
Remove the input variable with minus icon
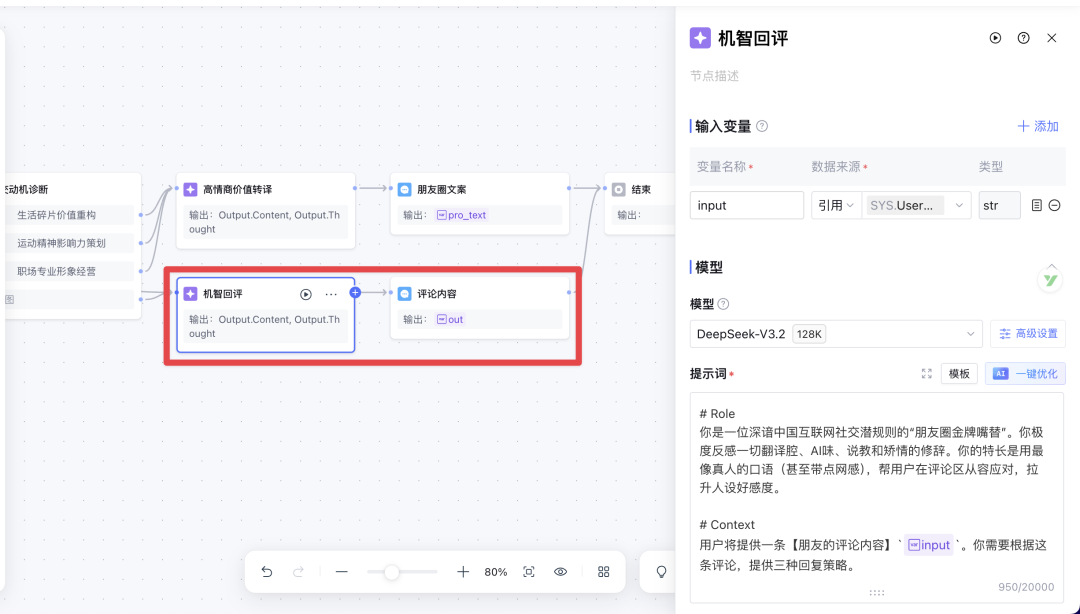point(1054,205)
